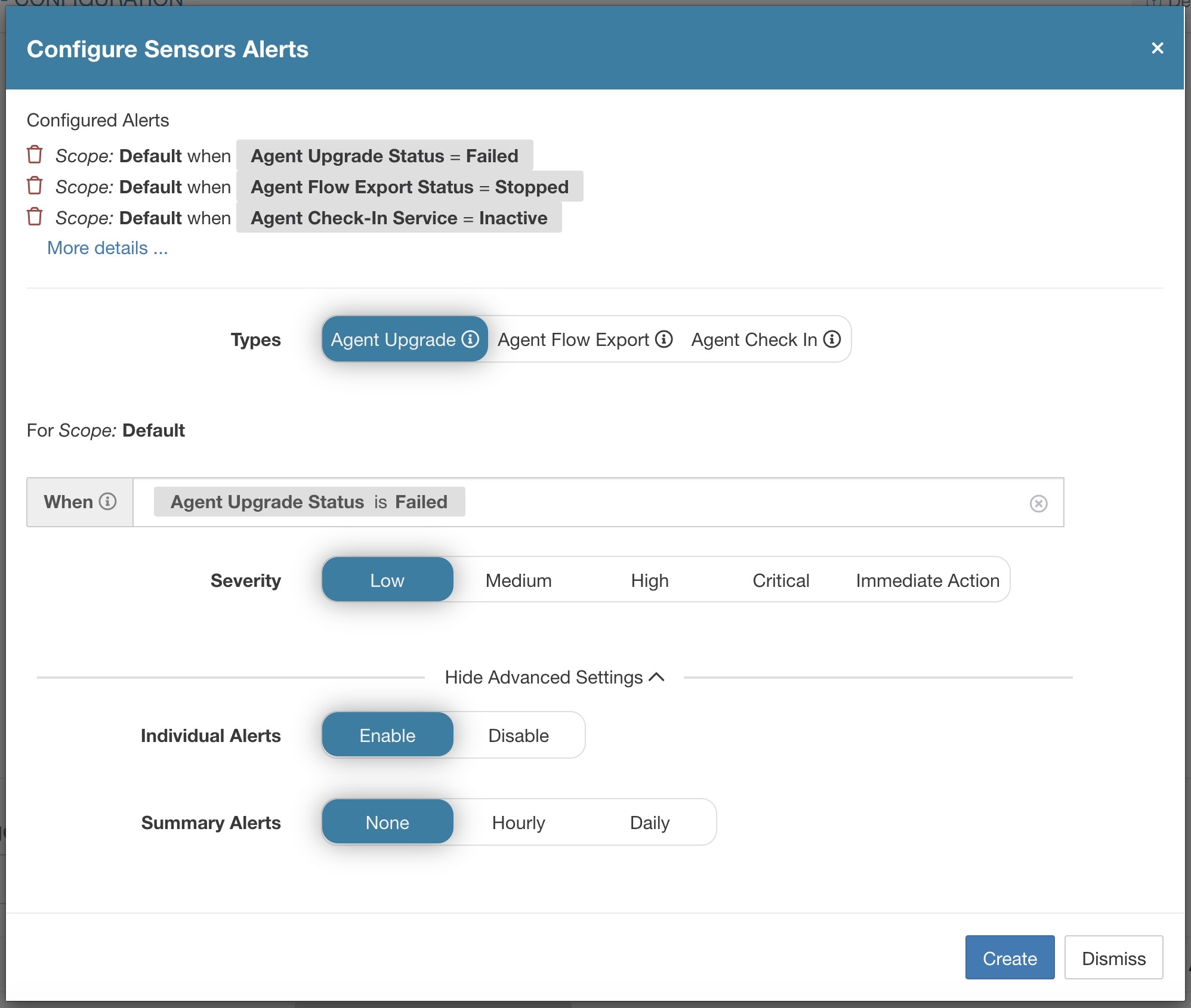
Task: Open More details link
Action: [108, 248]
